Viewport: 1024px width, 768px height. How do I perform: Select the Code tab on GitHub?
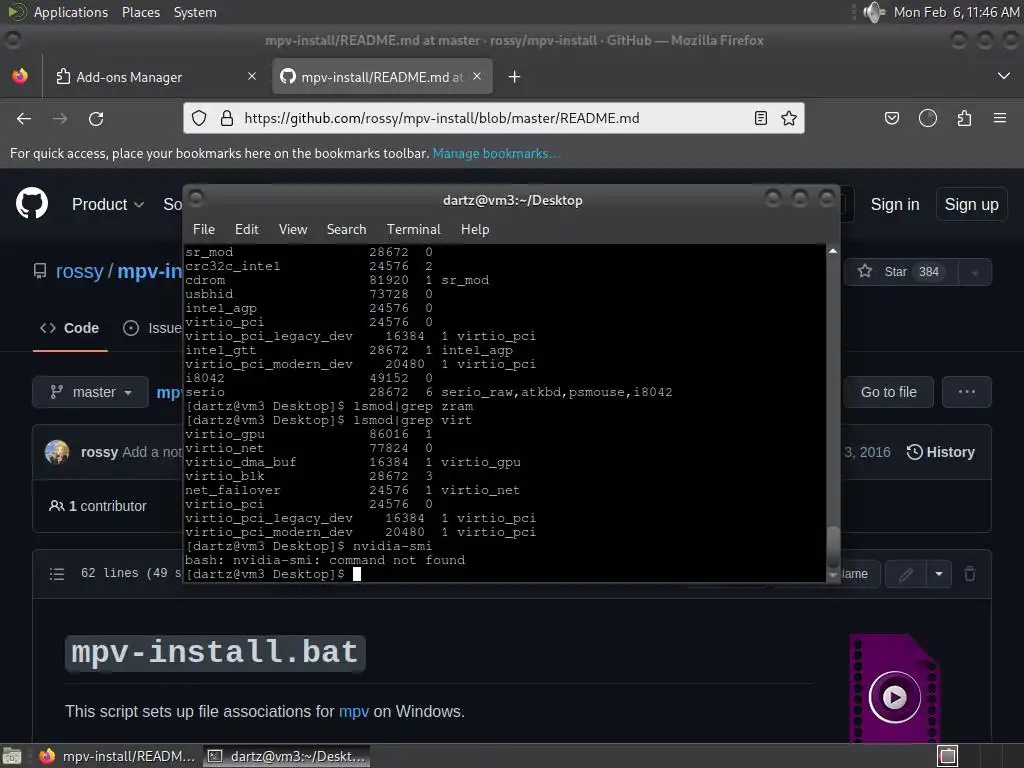click(70, 328)
